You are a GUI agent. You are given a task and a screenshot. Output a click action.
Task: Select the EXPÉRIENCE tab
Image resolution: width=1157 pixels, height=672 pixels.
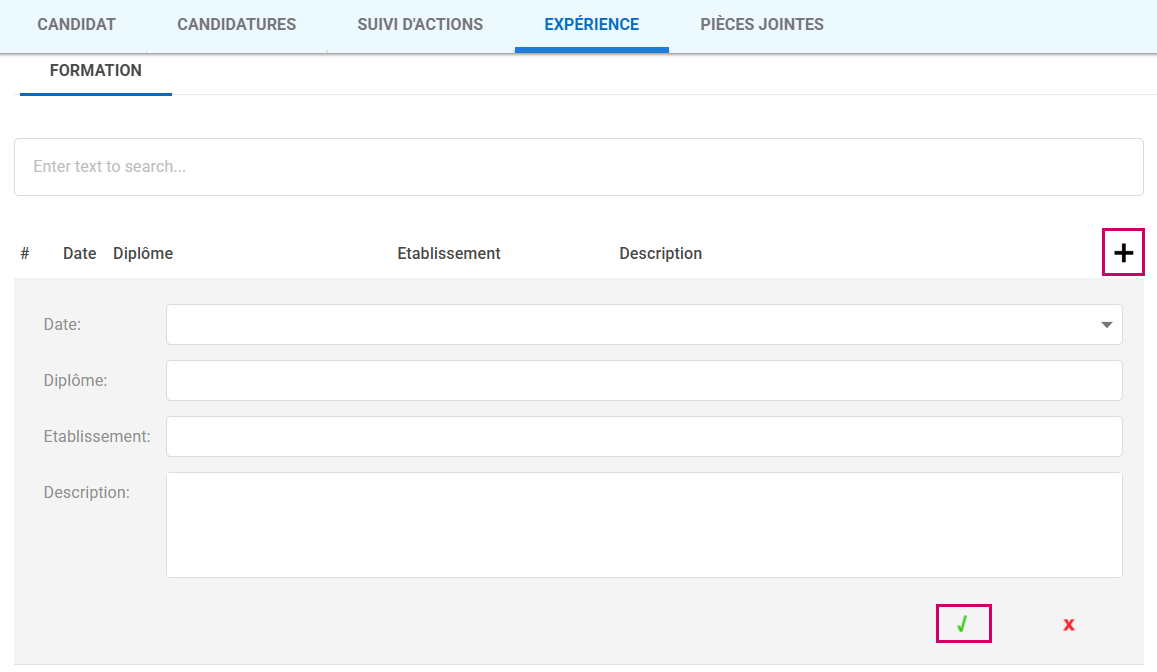click(x=591, y=25)
